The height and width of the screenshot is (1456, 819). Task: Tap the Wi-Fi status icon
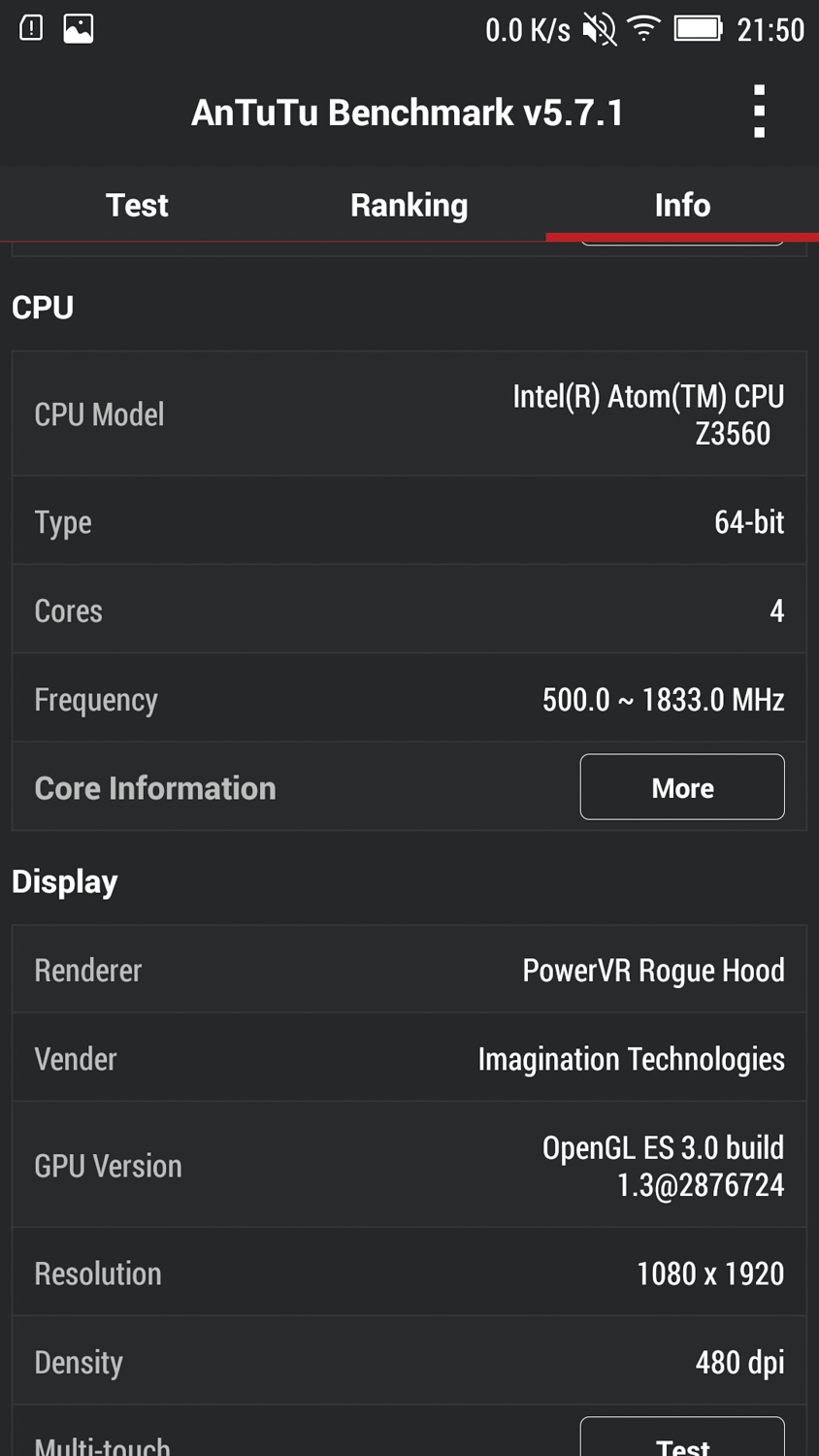pyautogui.click(x=643, y=29)
